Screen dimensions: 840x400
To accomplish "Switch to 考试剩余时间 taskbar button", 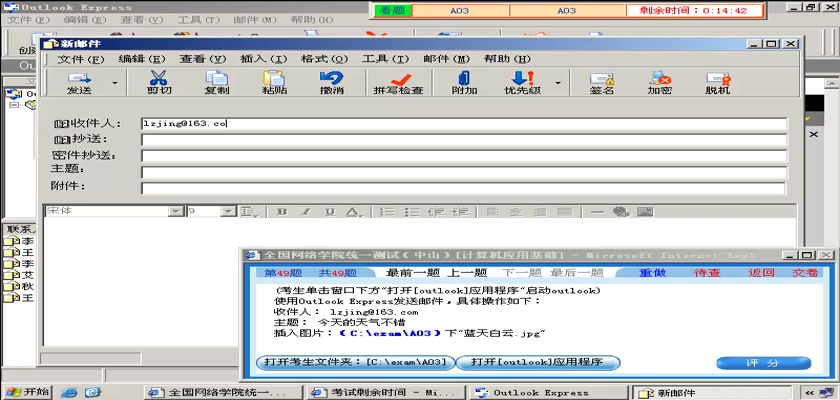I will [x=387, y=392].
